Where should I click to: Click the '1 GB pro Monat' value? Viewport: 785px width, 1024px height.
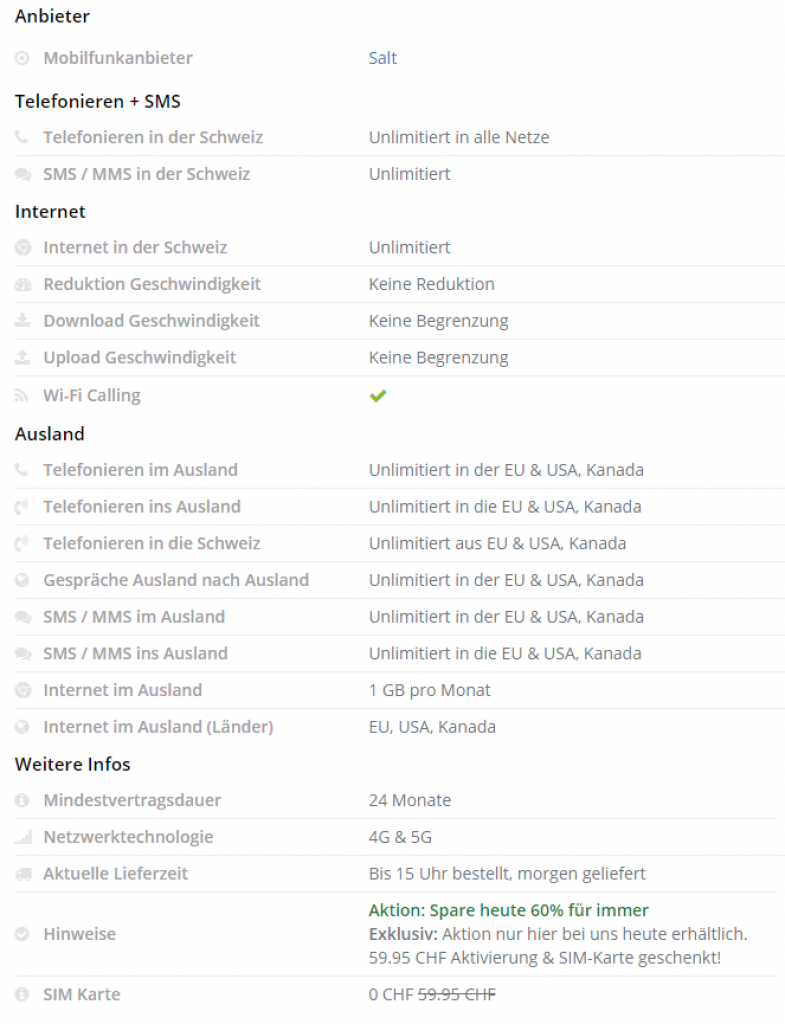[429, 690]
